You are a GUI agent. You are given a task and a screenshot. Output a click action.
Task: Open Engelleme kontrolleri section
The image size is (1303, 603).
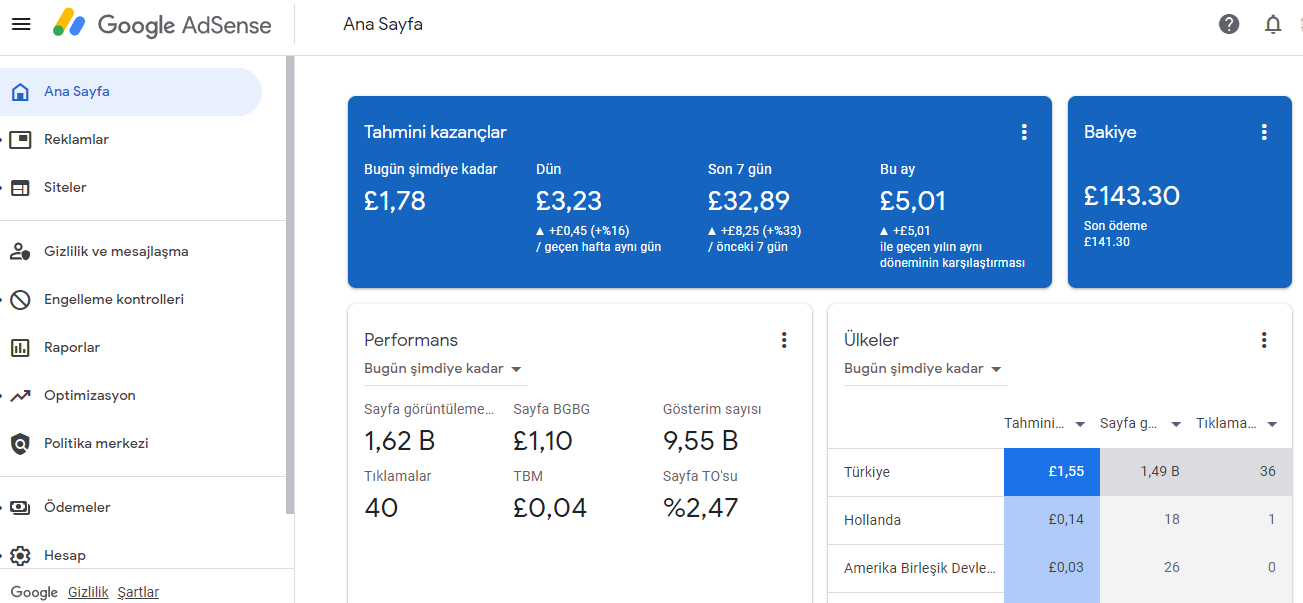[114, 300]
